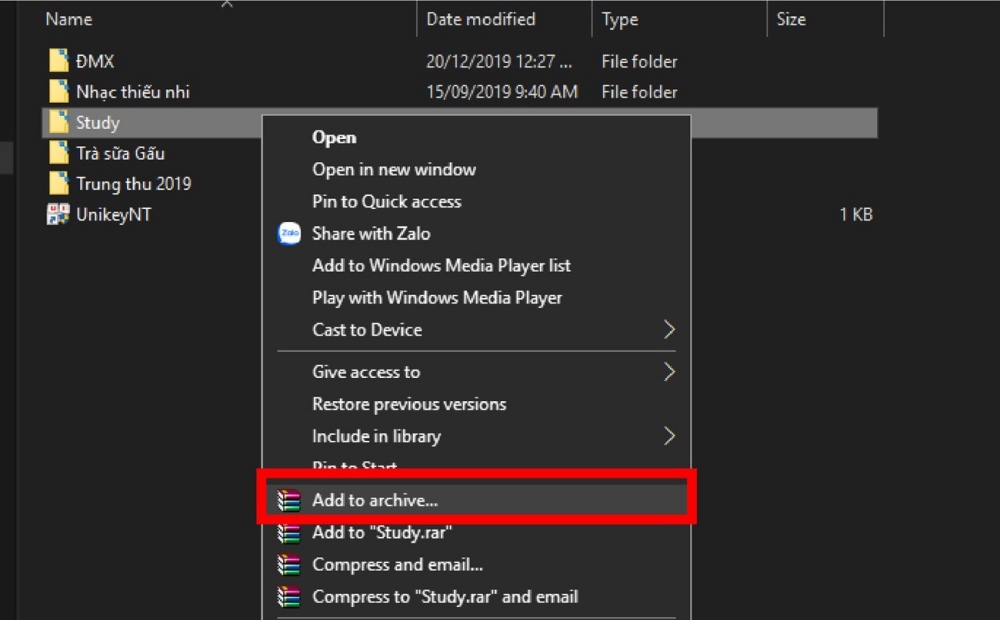Screen dimensions: 1000x620
Task: Expand the Include in library submenu arrow
Action: point(669,436)
